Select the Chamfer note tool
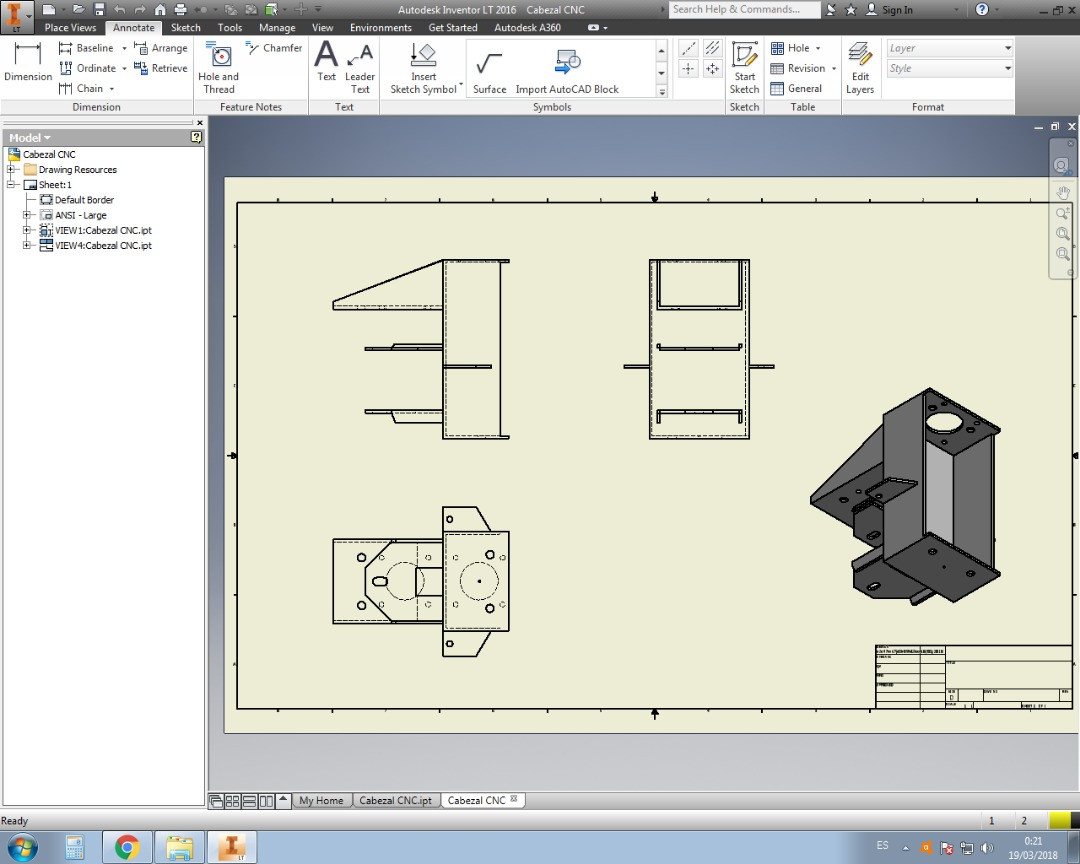Screen dimensions: 1080x864 (273, 48)
